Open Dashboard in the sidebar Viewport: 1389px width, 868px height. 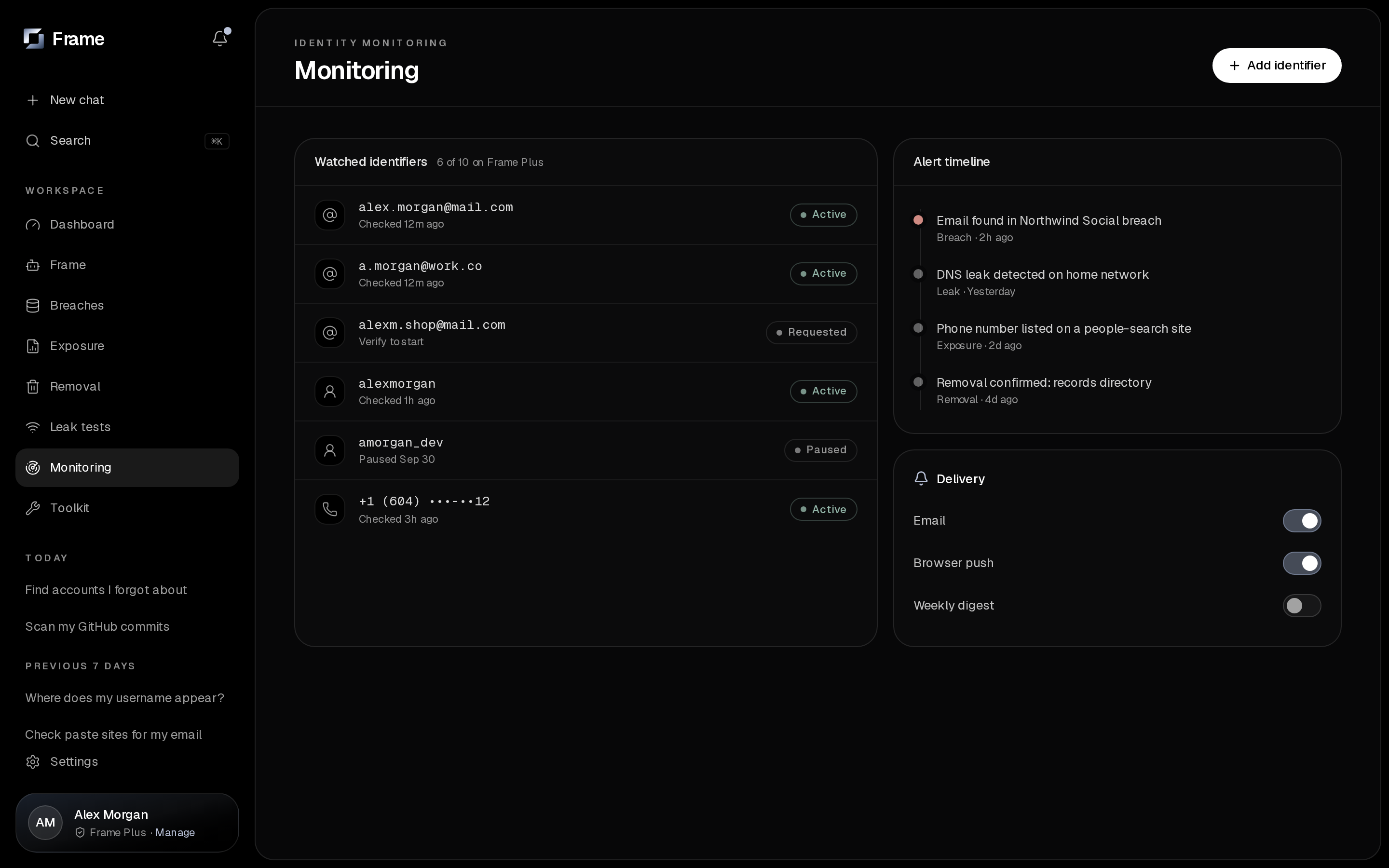point(127,224)
